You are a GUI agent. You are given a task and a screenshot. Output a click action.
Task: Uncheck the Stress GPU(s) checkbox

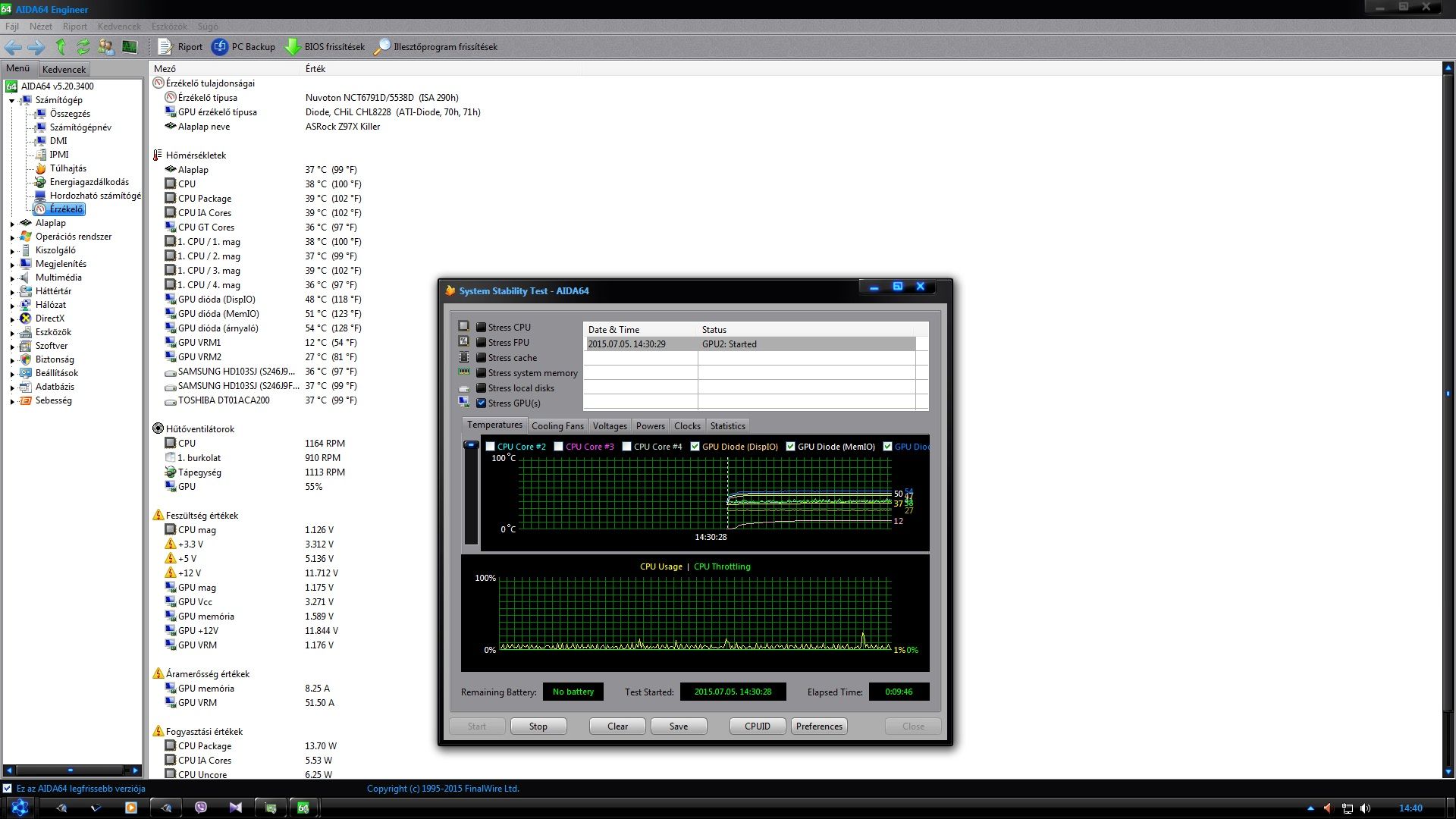coord(481,403)
